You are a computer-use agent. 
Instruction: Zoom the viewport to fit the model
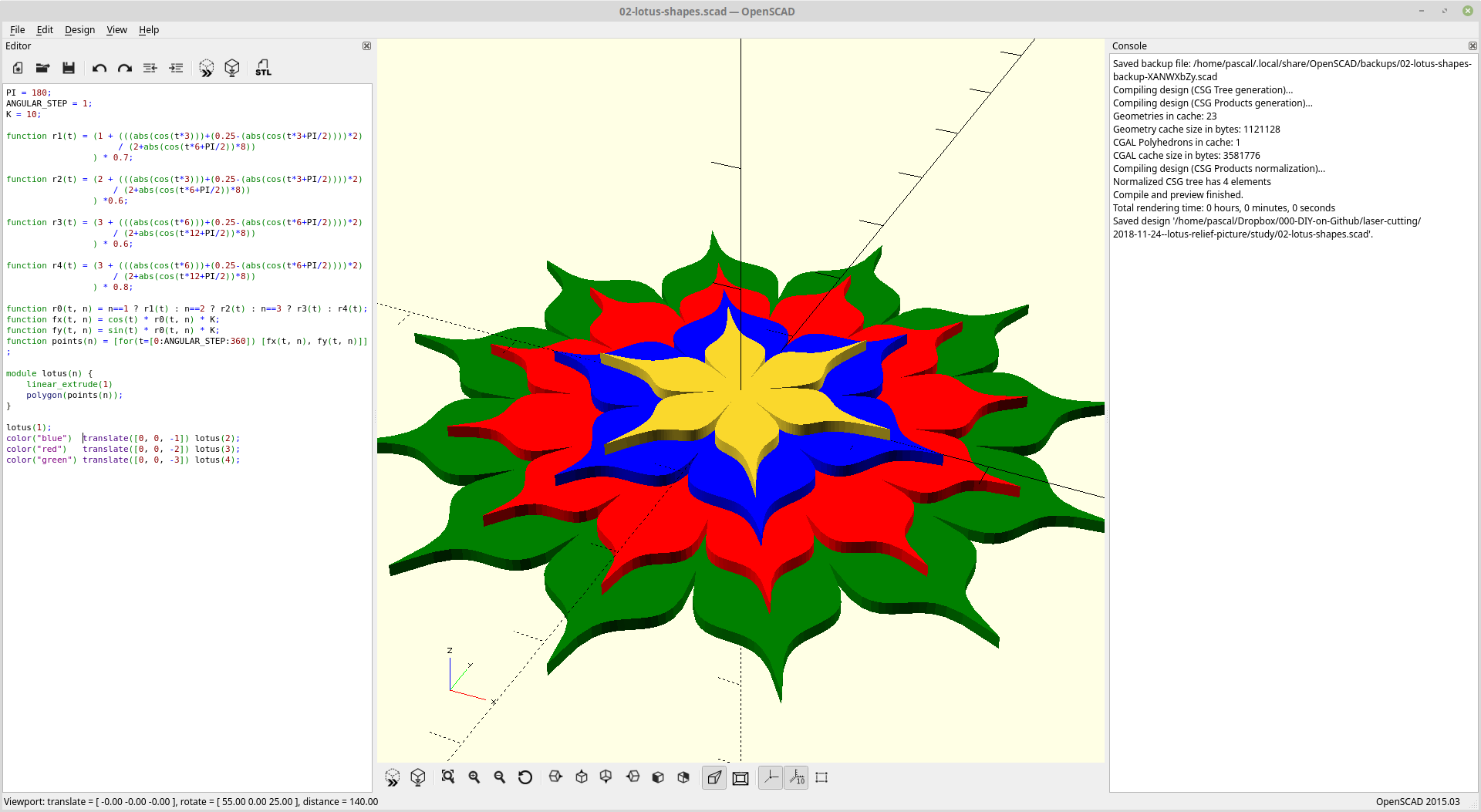(x=448, y=777)
